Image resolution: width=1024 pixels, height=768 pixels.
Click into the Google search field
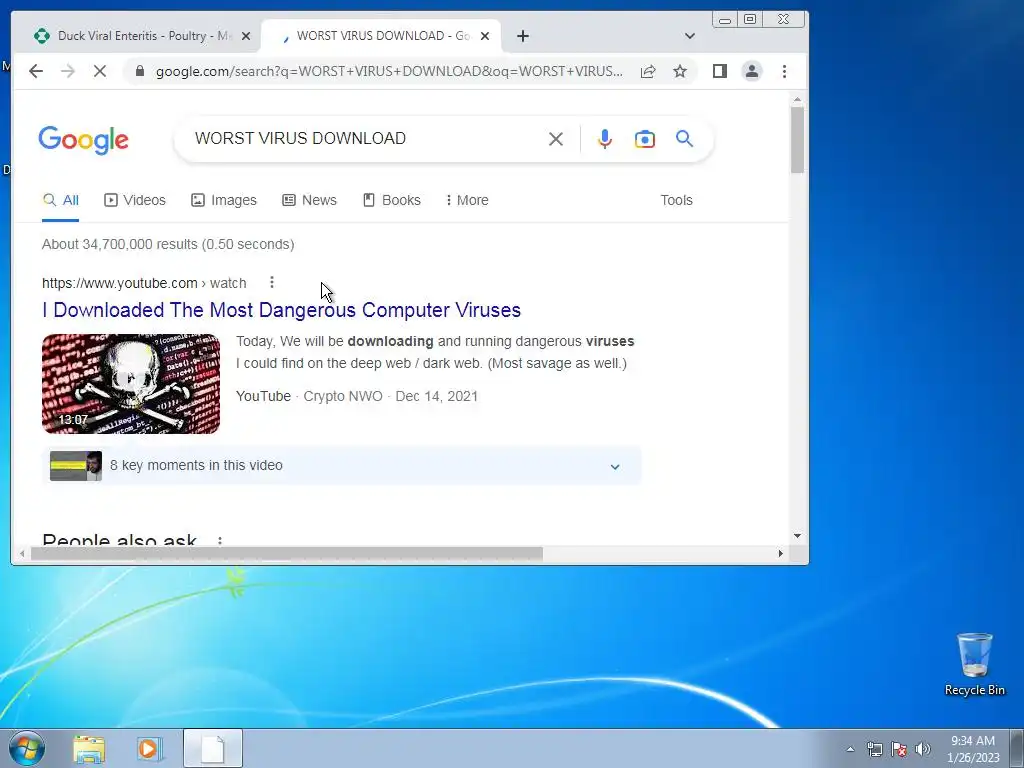[366, 138]
